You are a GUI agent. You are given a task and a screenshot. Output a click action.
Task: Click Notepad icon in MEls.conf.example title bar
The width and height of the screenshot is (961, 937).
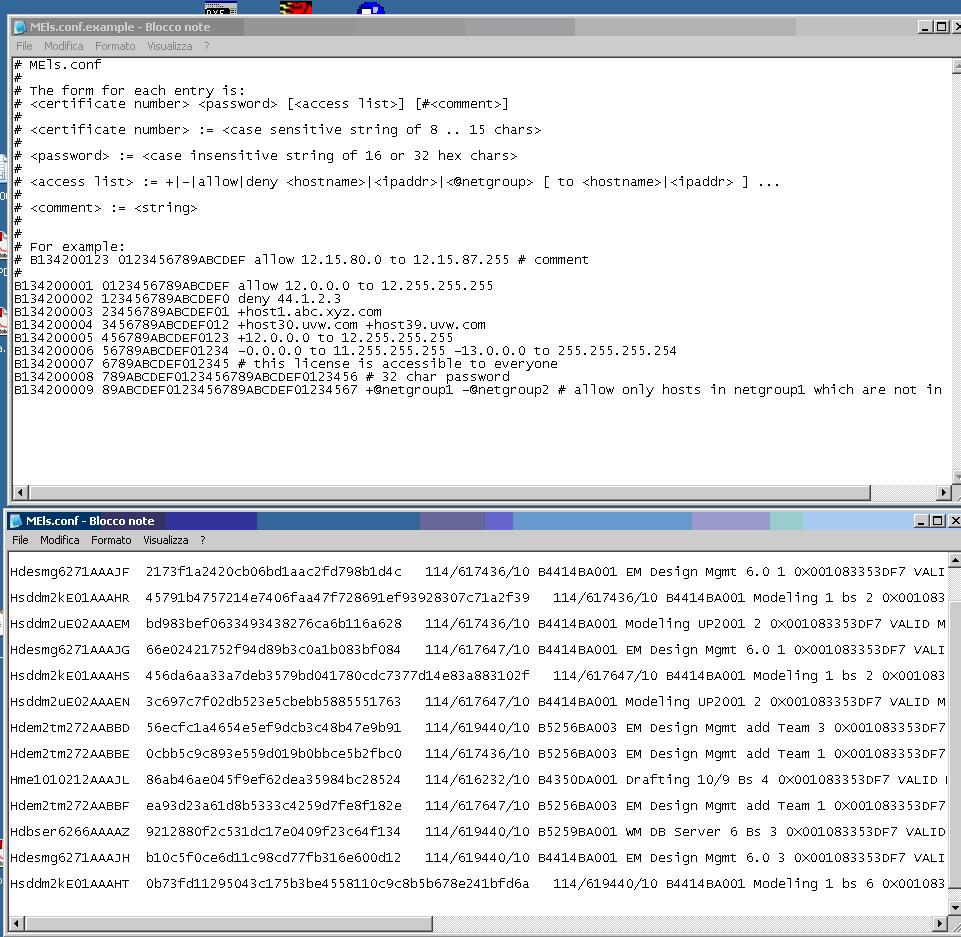tap(20, 27)
